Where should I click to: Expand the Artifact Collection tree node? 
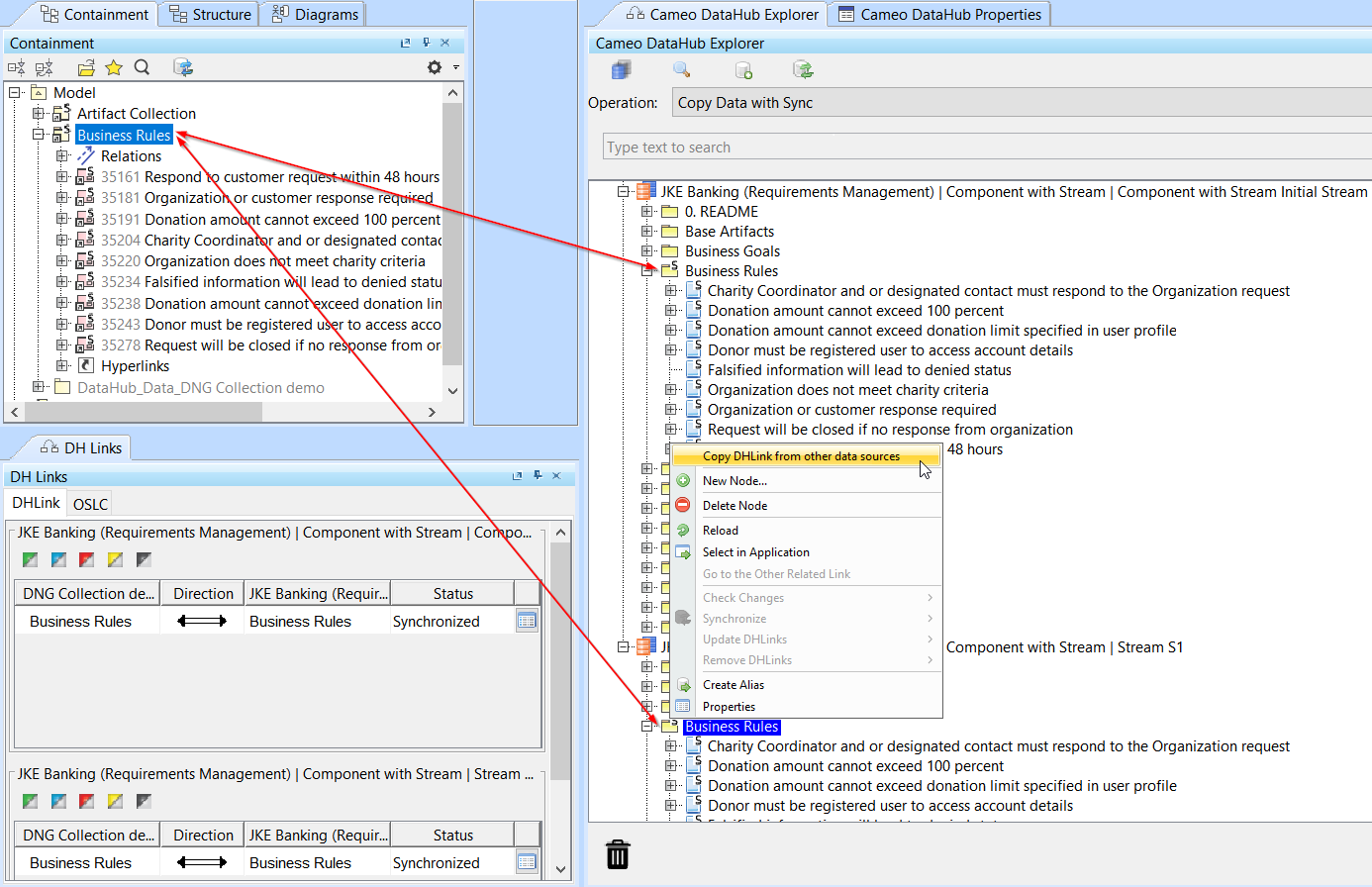pos(39,114)
